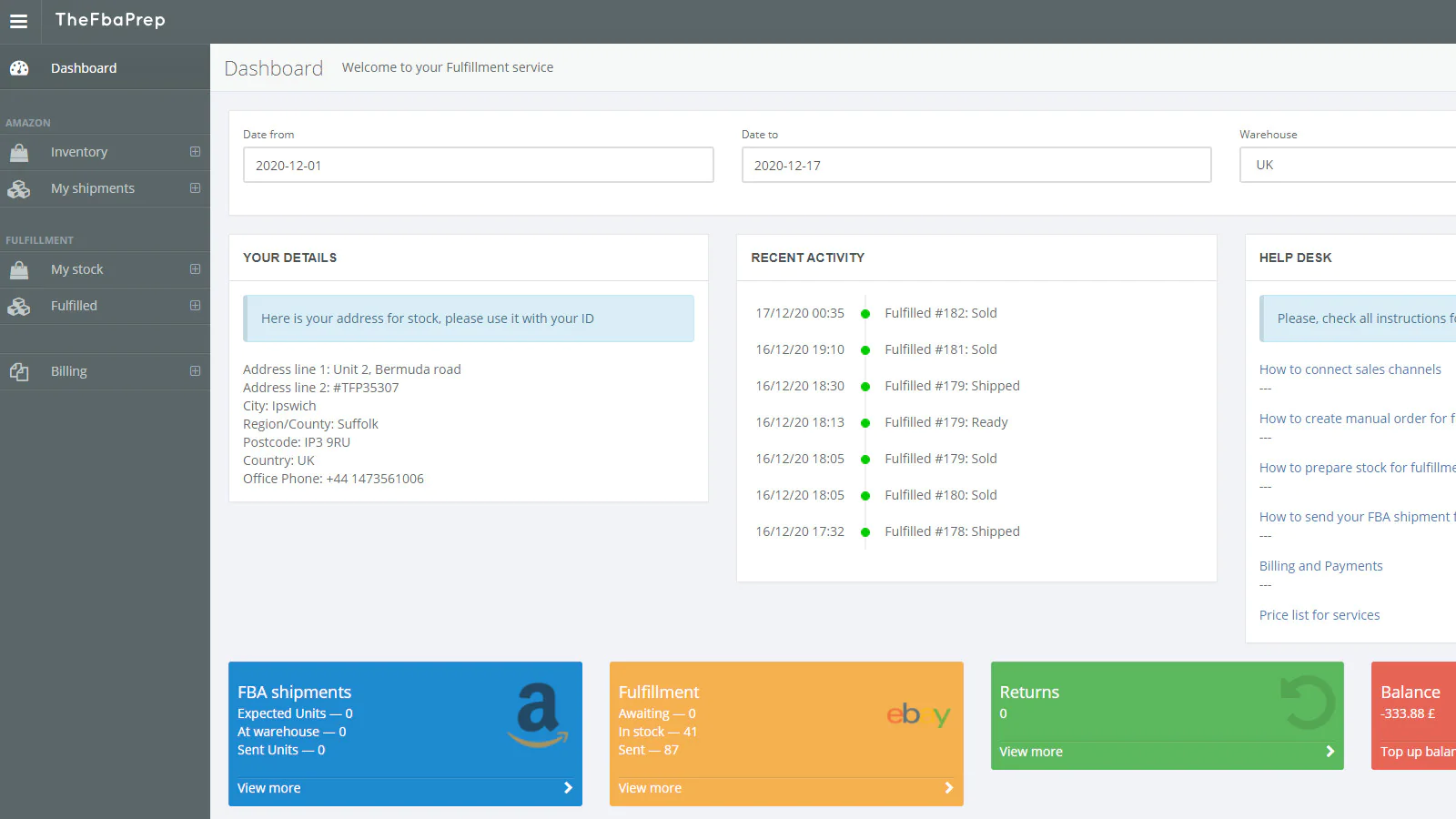Click the Billing documents icon
The image size is (1456, 819).
(x=19, y=371)
